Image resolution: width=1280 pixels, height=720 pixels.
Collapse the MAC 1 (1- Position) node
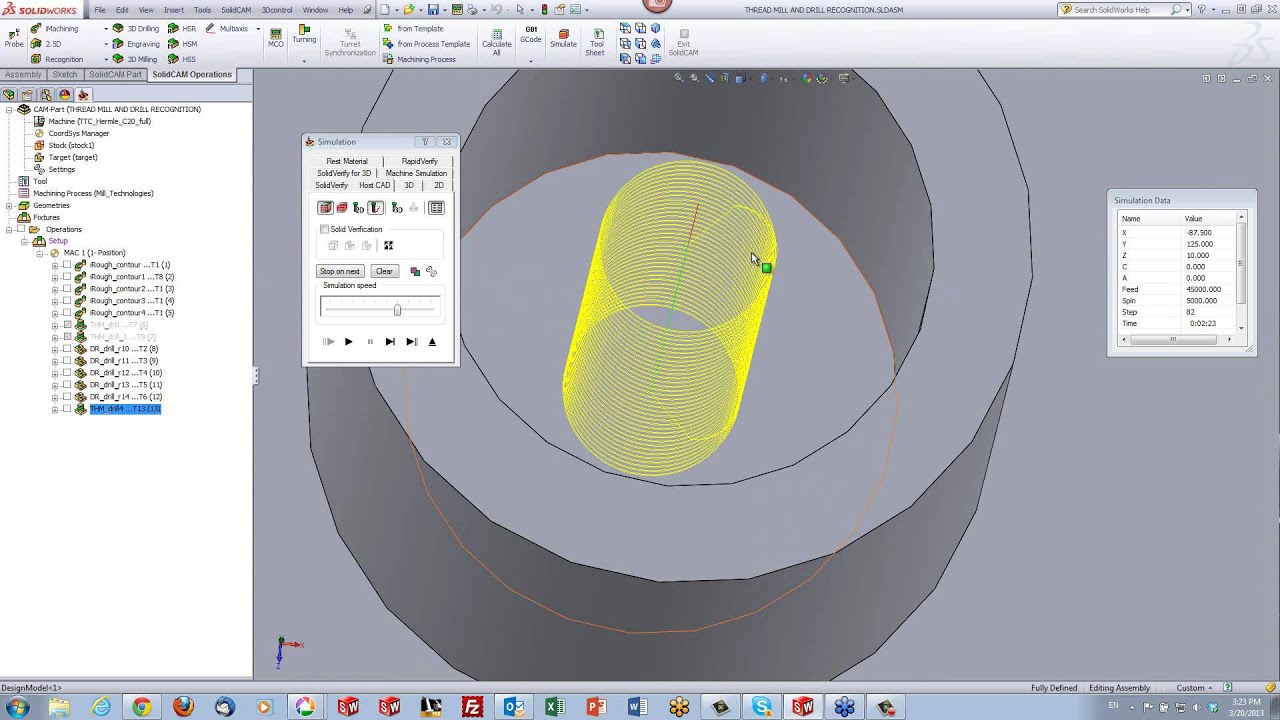[41, 253]
